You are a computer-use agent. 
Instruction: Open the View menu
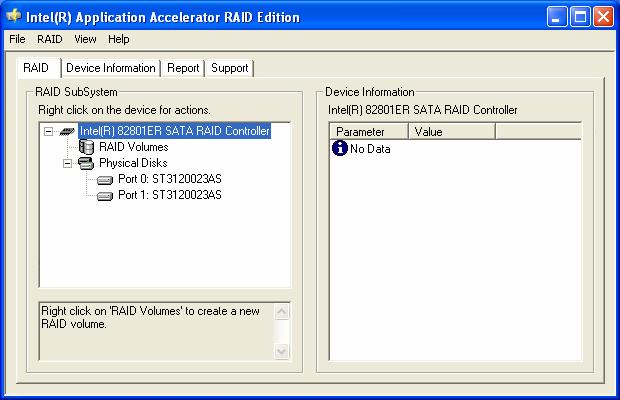click(85, 39)
